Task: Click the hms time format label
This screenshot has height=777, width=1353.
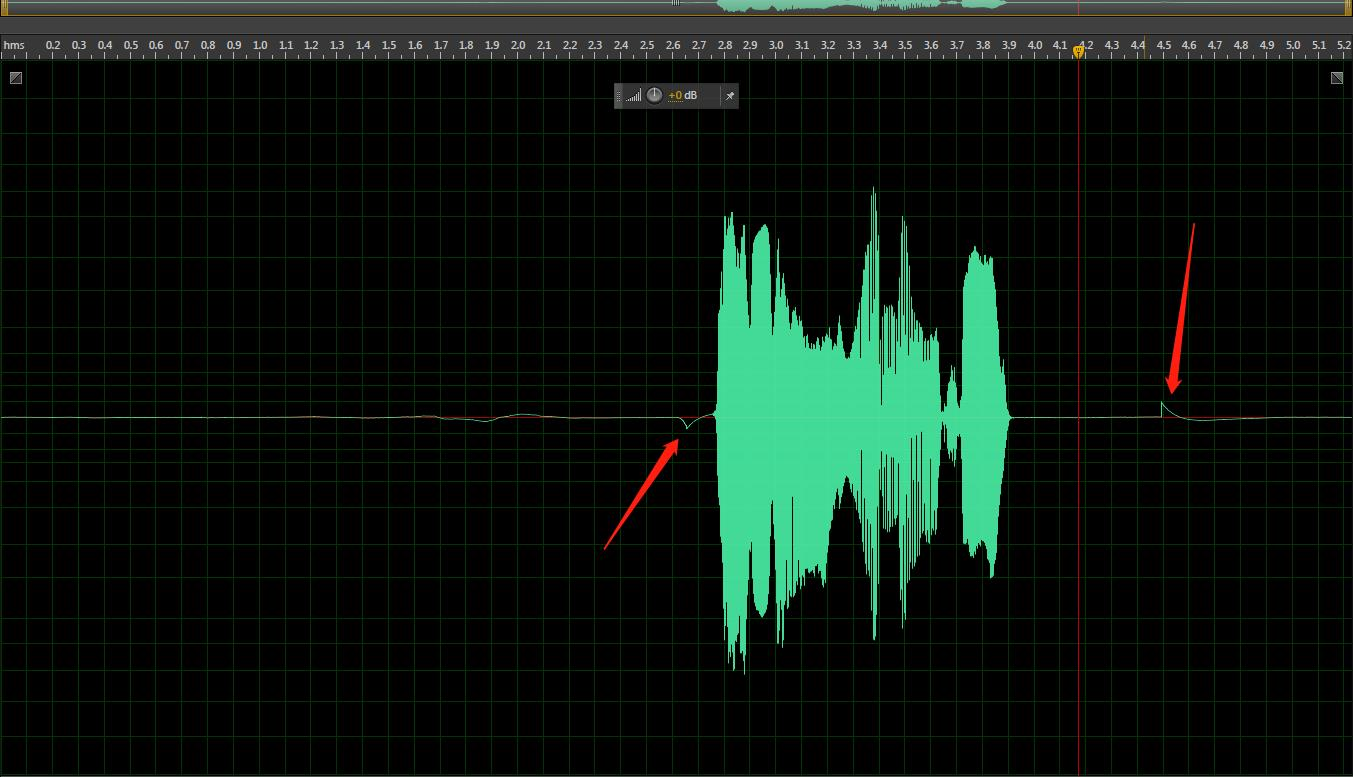Action: click(x=14, y=45)
